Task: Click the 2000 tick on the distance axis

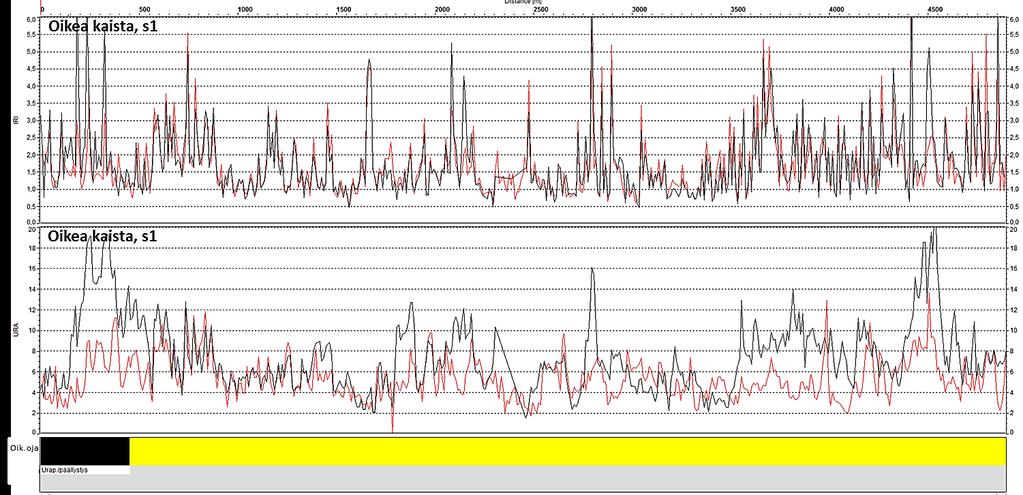Action: pyautogui.click(x=442, y=9)
